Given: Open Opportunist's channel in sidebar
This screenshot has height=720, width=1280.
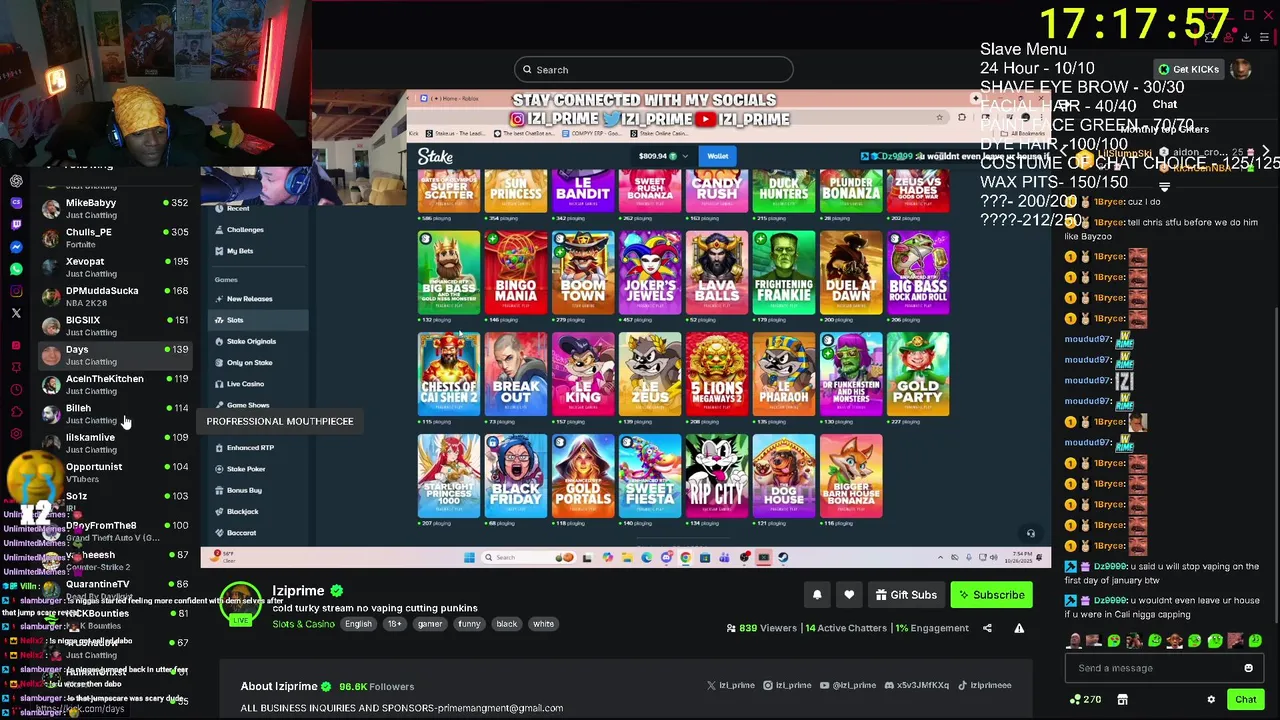Looking at the screenshot, I should (x=115, y=472).
